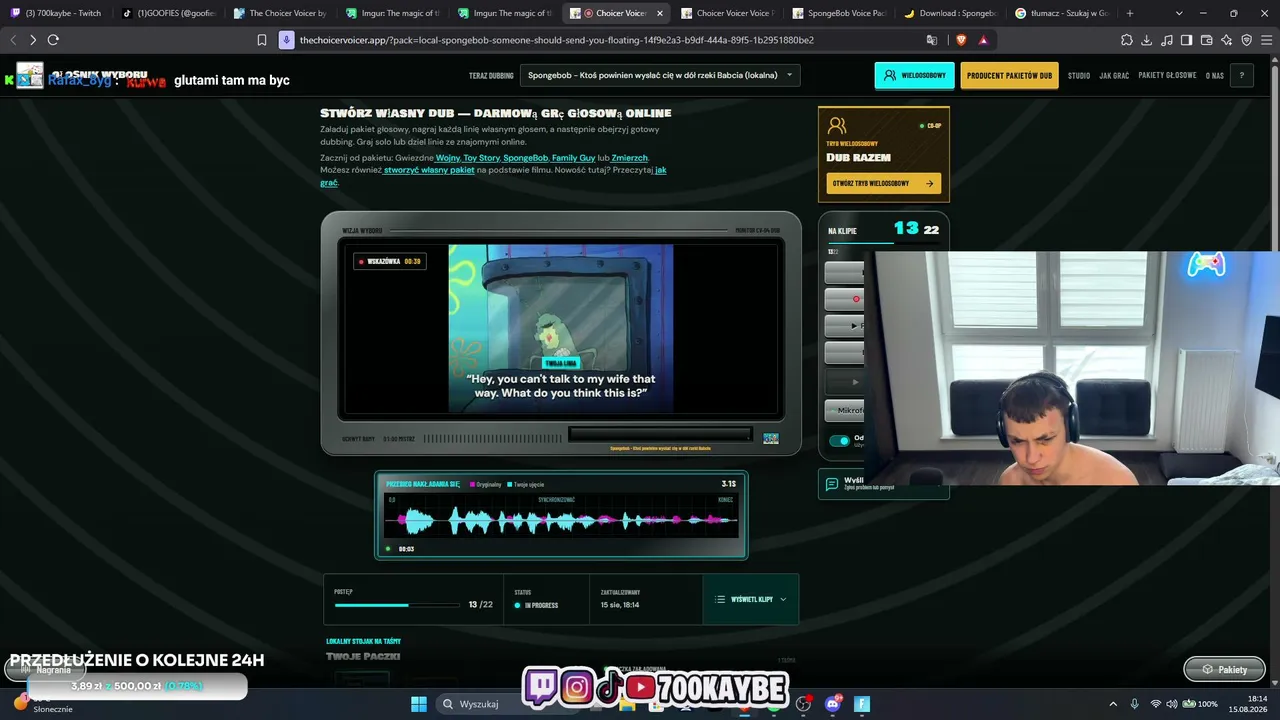Click the Choicer Voicer site logo
This screenshot has height=720, width=1280.
point(30,76)
